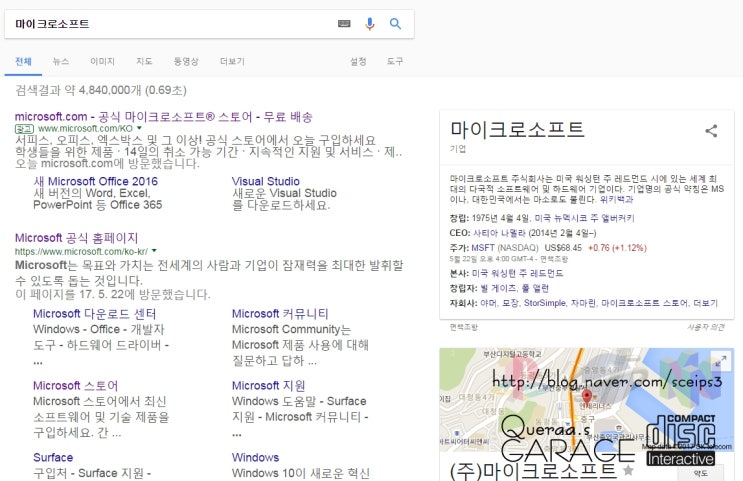The height and width of the screenshot is (481, 743).
Task: Open Microsoft 다운로드 센터 link
Action: click(94, 313)
